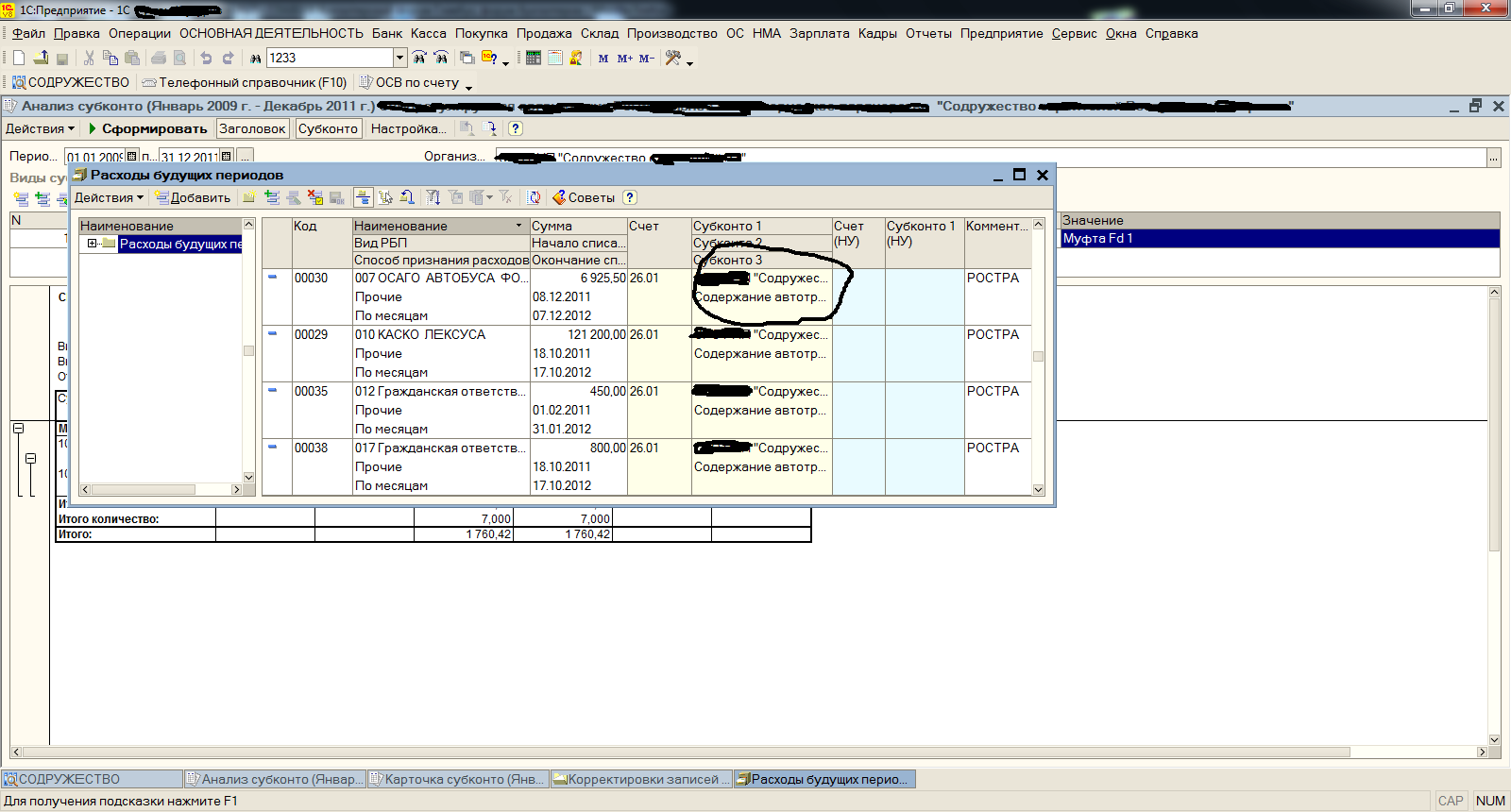
Task: Click the ОСВ по счету toolbar button
Action: click(x=409, y=82)
